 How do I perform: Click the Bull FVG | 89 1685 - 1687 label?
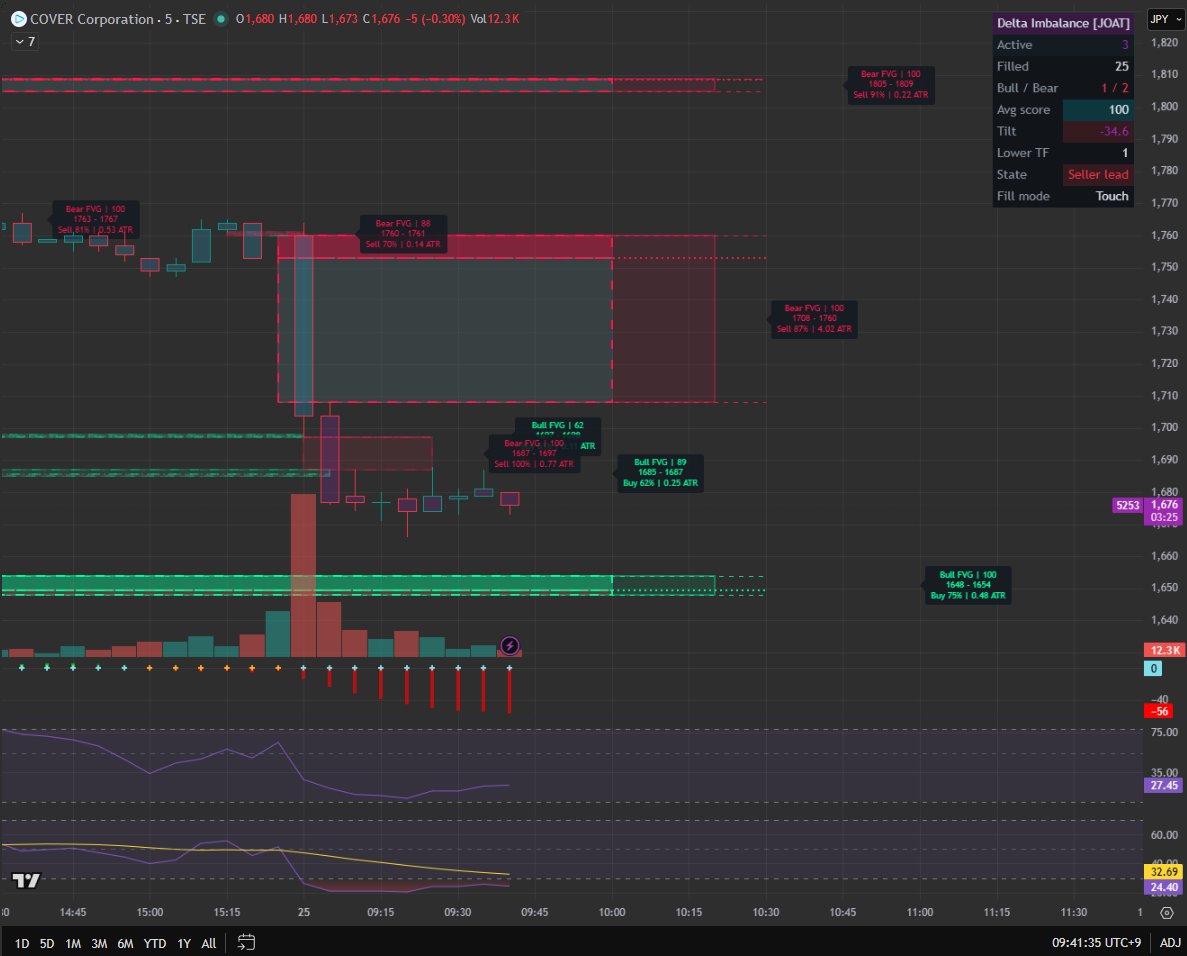point(660,472)
